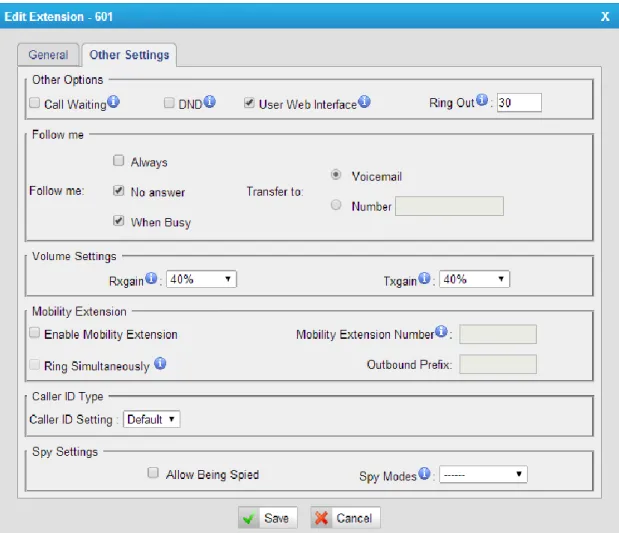The image size is (619, 533).
Task: Toggle the DND checkbox
Action: [x=169, y=103]
